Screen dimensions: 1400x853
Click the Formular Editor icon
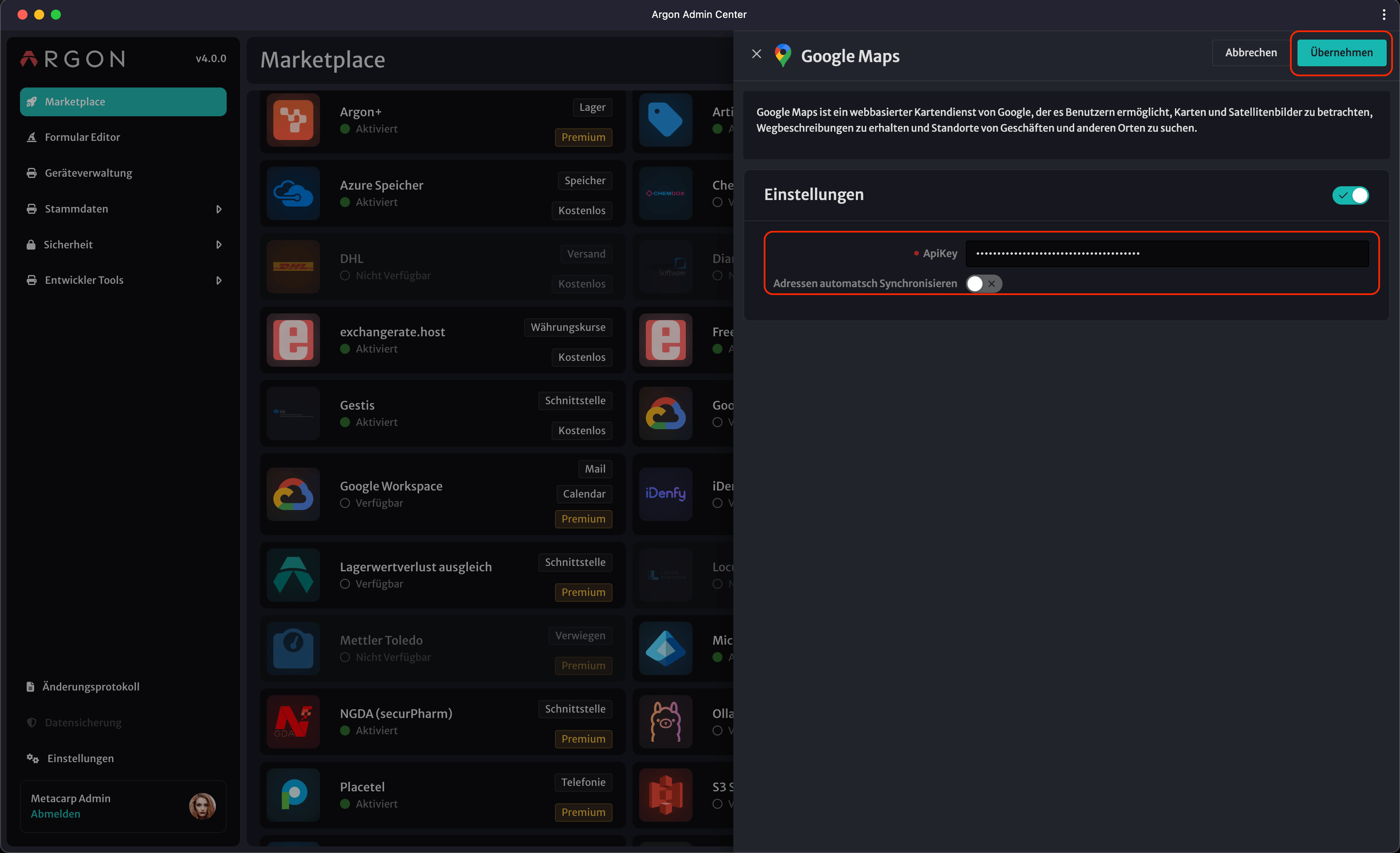click(32, 138)
